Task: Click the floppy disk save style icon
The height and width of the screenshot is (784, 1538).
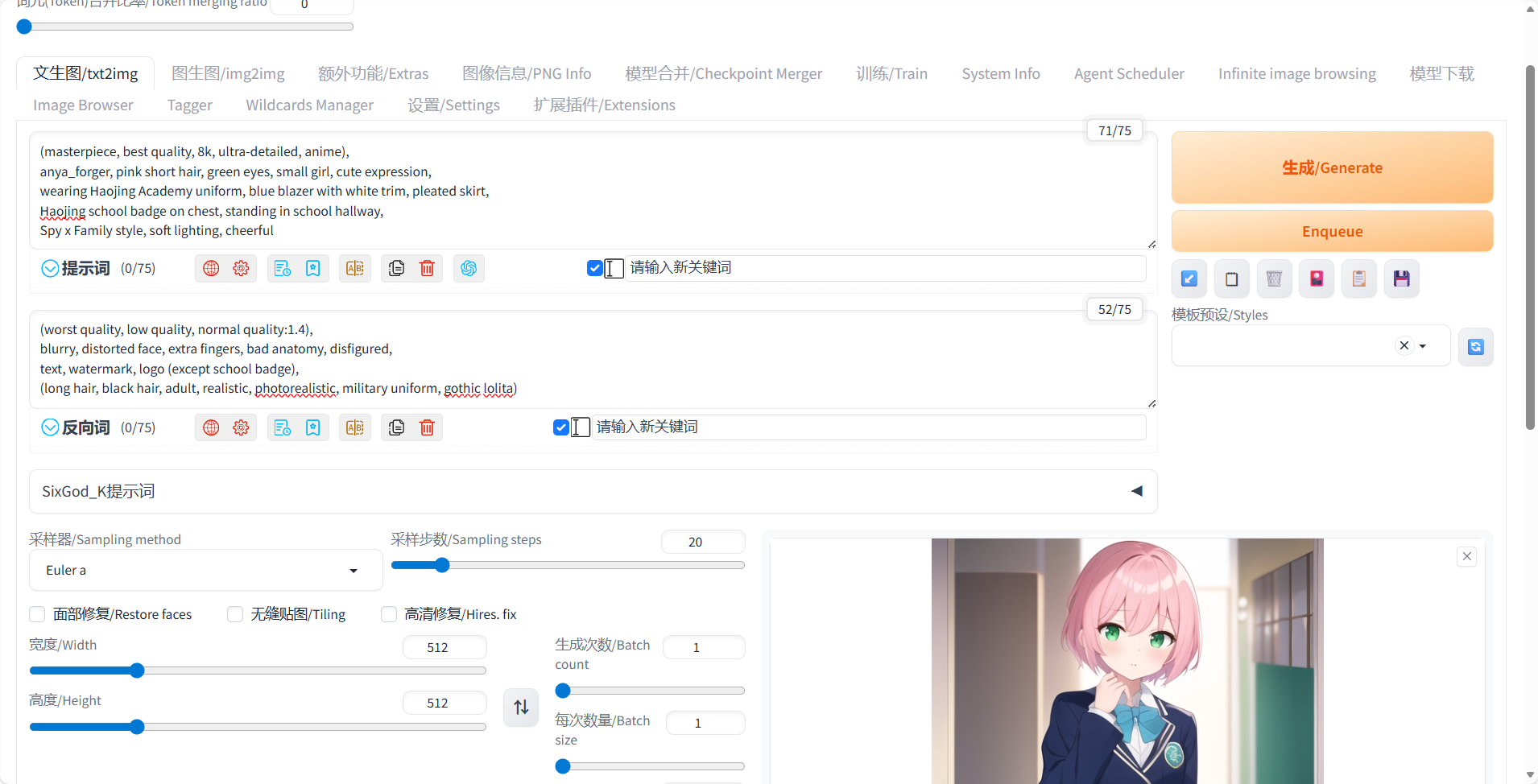Action: 1401,279
